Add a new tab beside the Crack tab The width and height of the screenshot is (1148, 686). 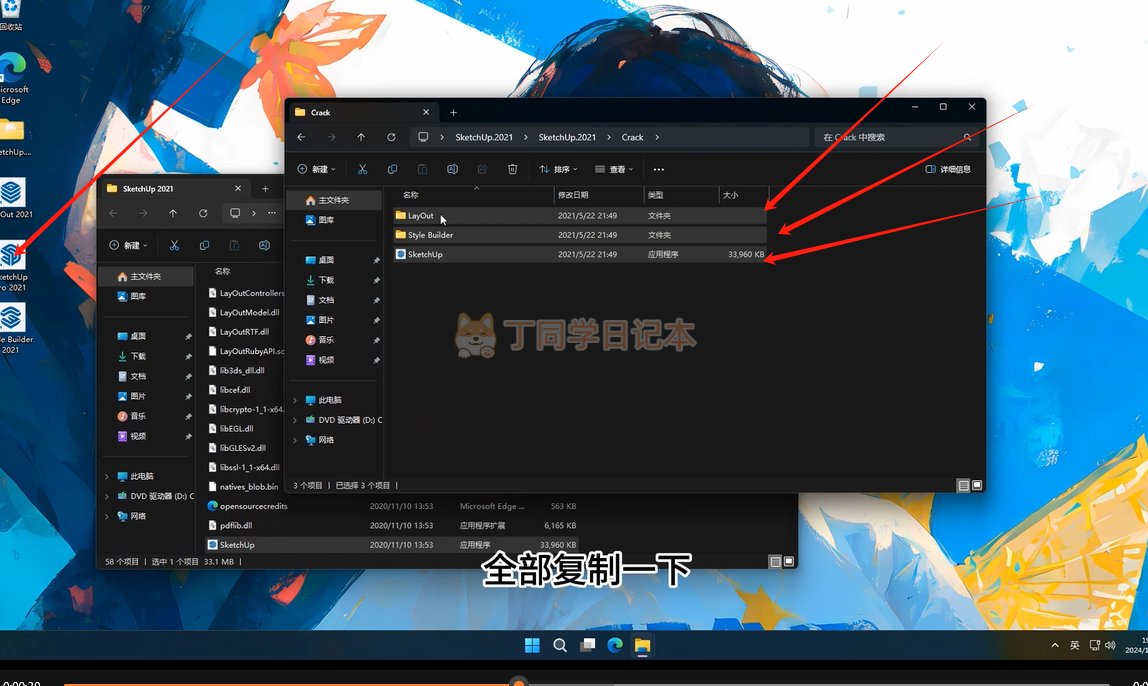click(x=453, y=112)
